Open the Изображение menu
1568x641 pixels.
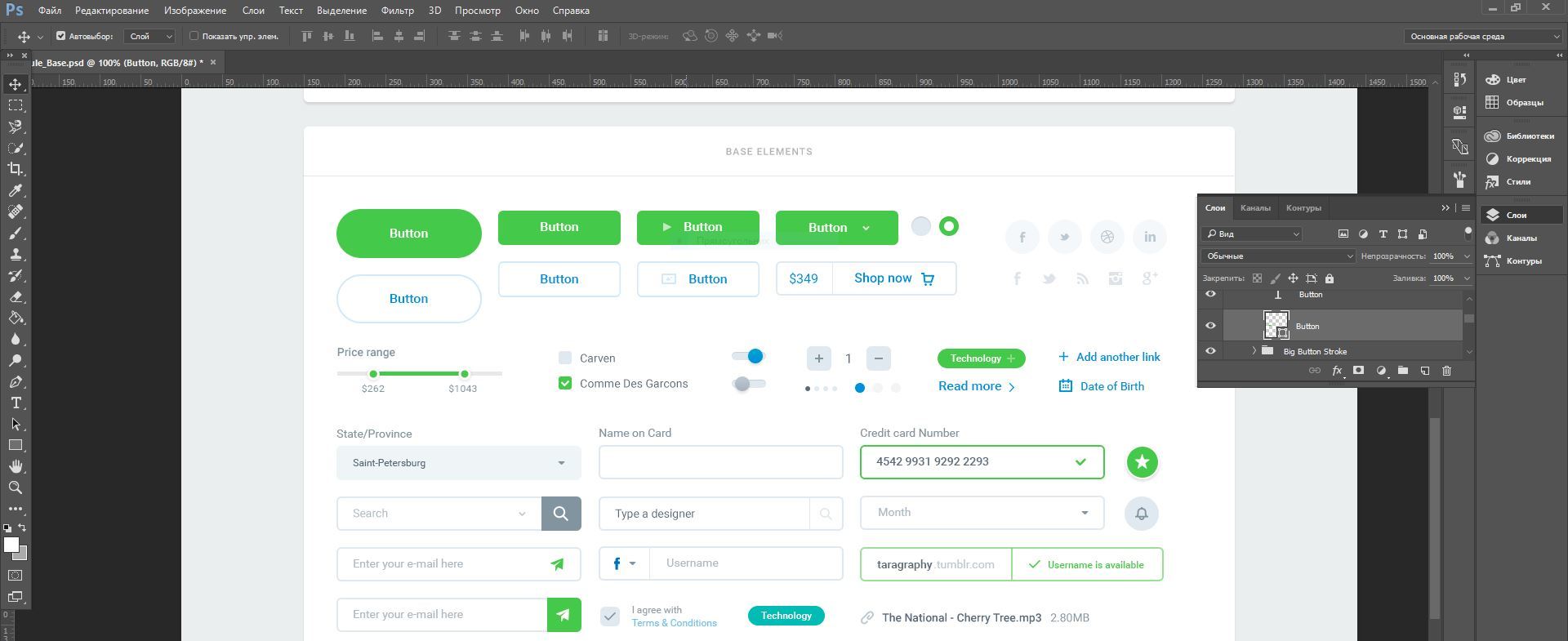[x=195, y=11]
